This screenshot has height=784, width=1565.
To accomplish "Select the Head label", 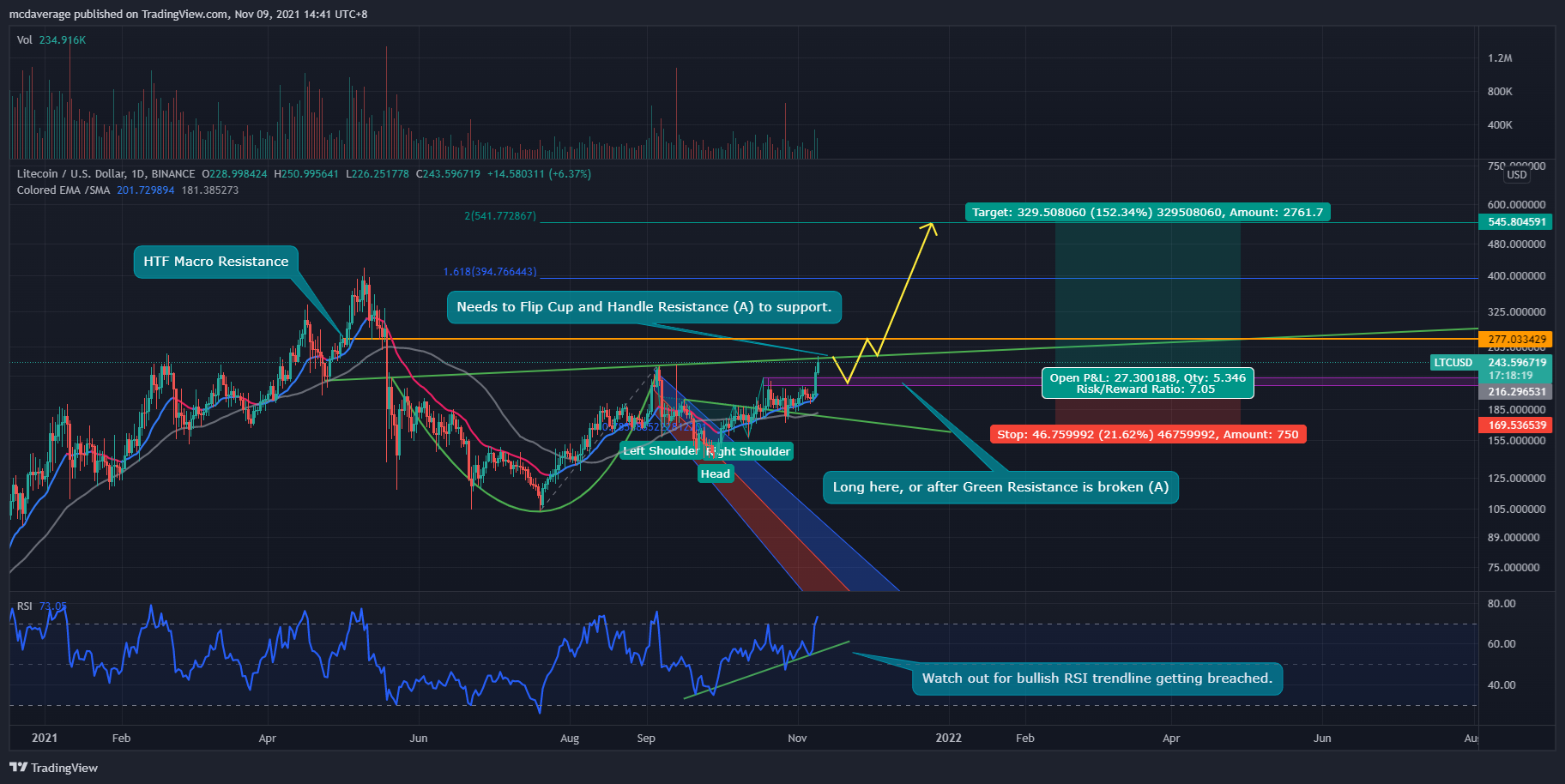I will [715, 473].
